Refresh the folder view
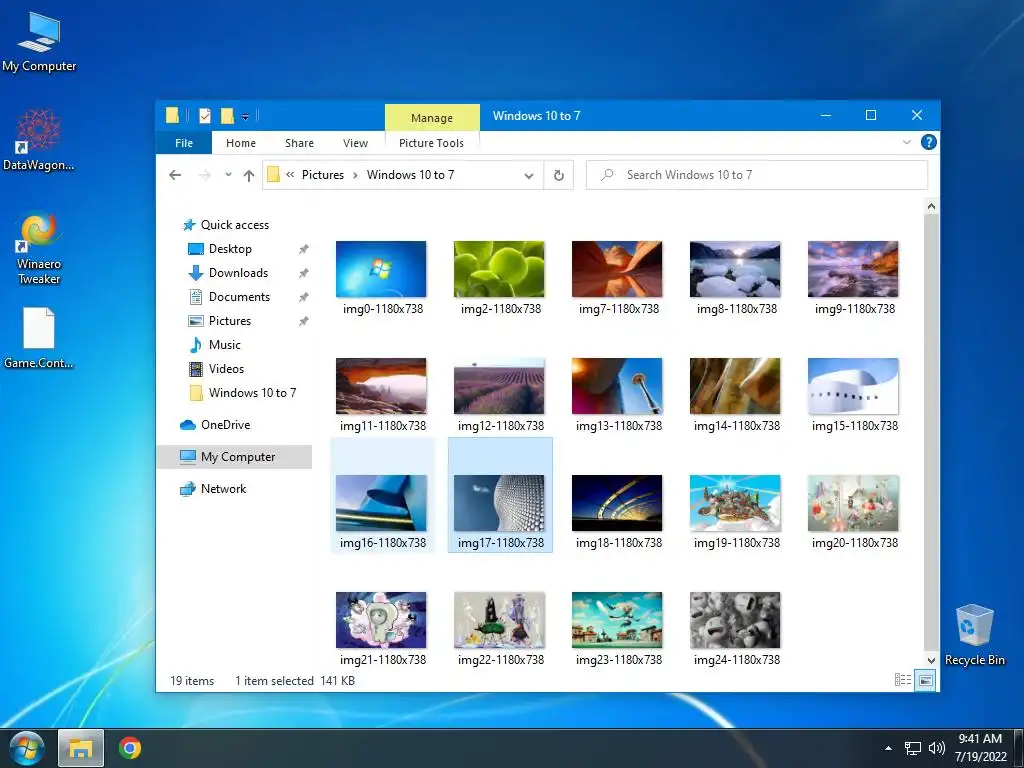Screen dimensions: 1024x768 (558, 175)
